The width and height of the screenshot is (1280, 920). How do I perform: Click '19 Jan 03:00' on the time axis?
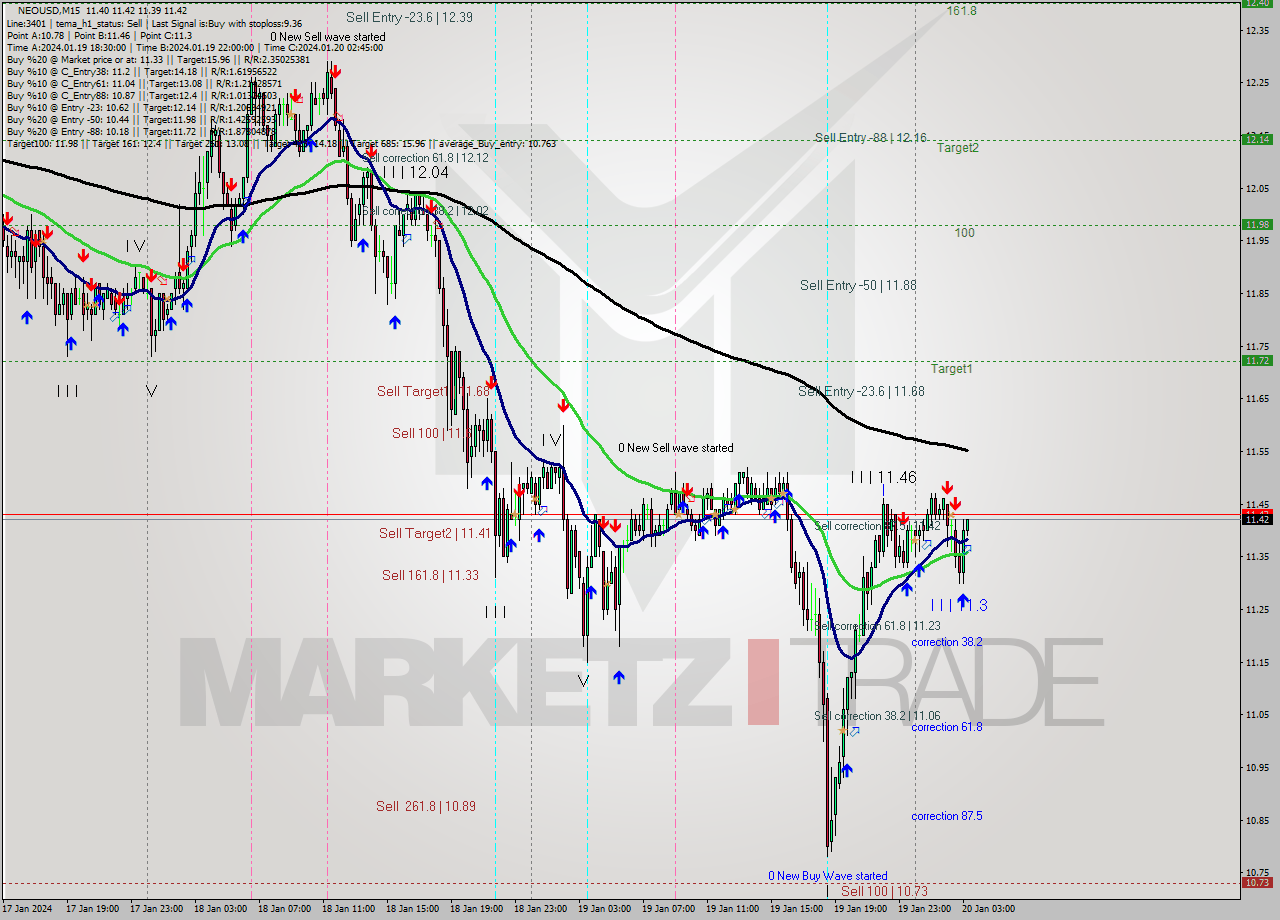[605, 909]
